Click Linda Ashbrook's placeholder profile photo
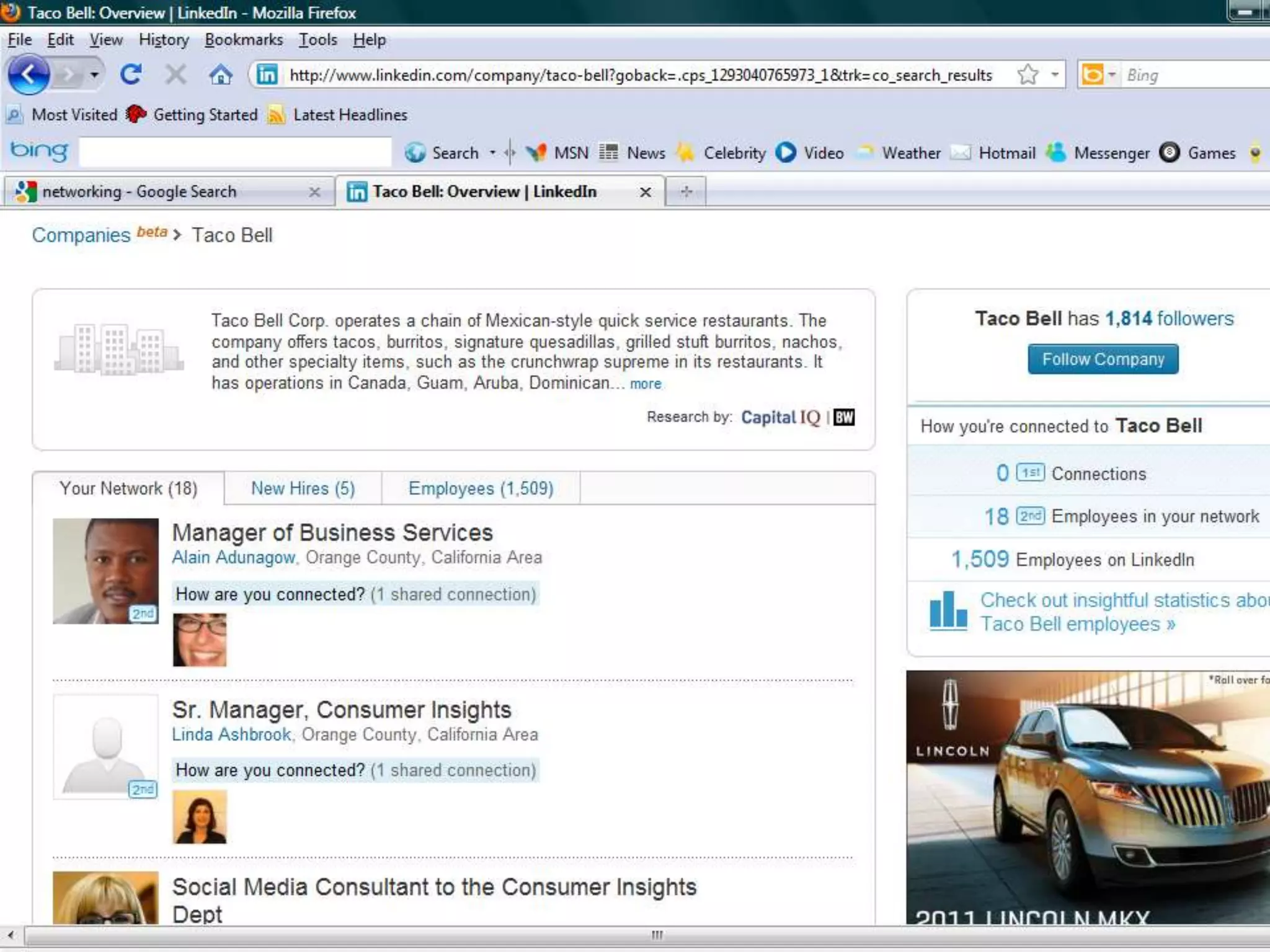1270x952 pixels. coord(105,747)
